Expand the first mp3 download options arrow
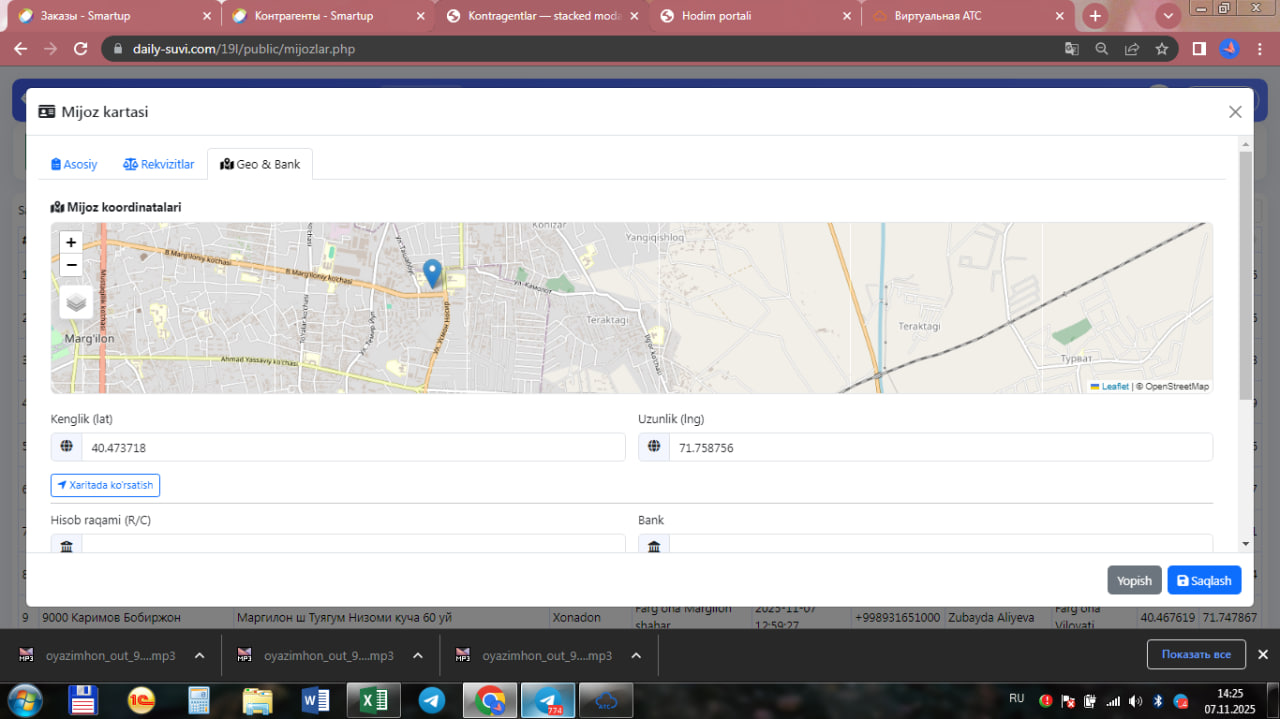This screenshot has height=719, width=1280. click(x=199, y=656)
